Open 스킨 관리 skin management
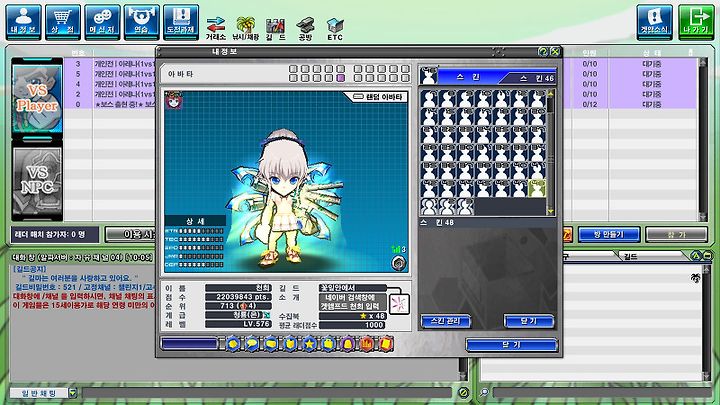 pos(445,321)
